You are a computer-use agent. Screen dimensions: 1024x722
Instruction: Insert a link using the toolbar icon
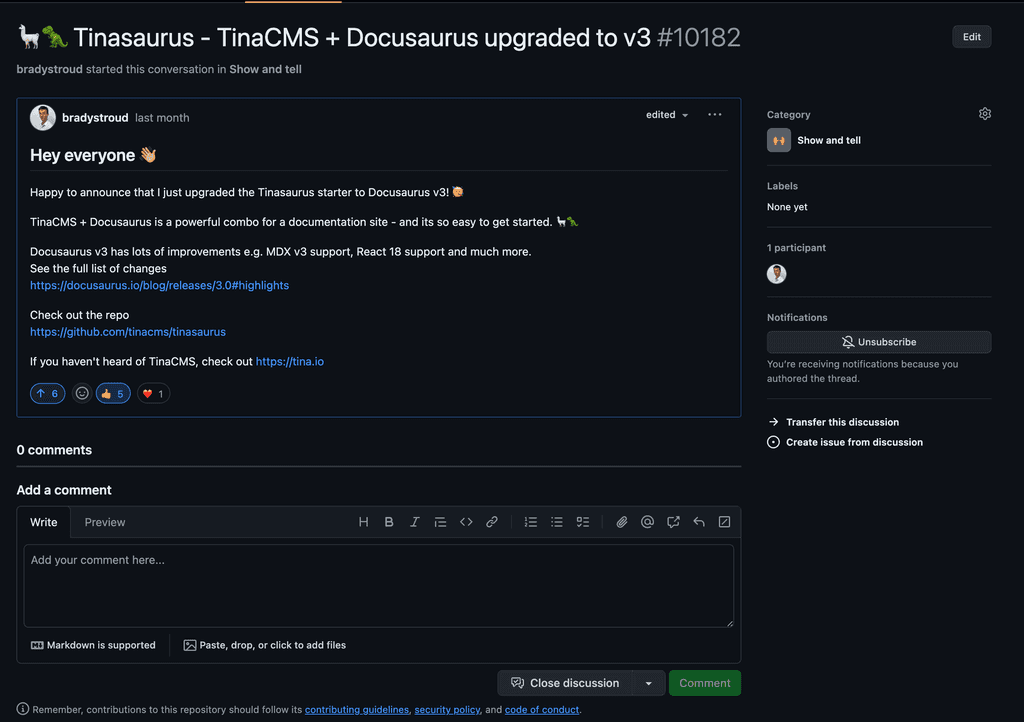[x=491, y=521]
